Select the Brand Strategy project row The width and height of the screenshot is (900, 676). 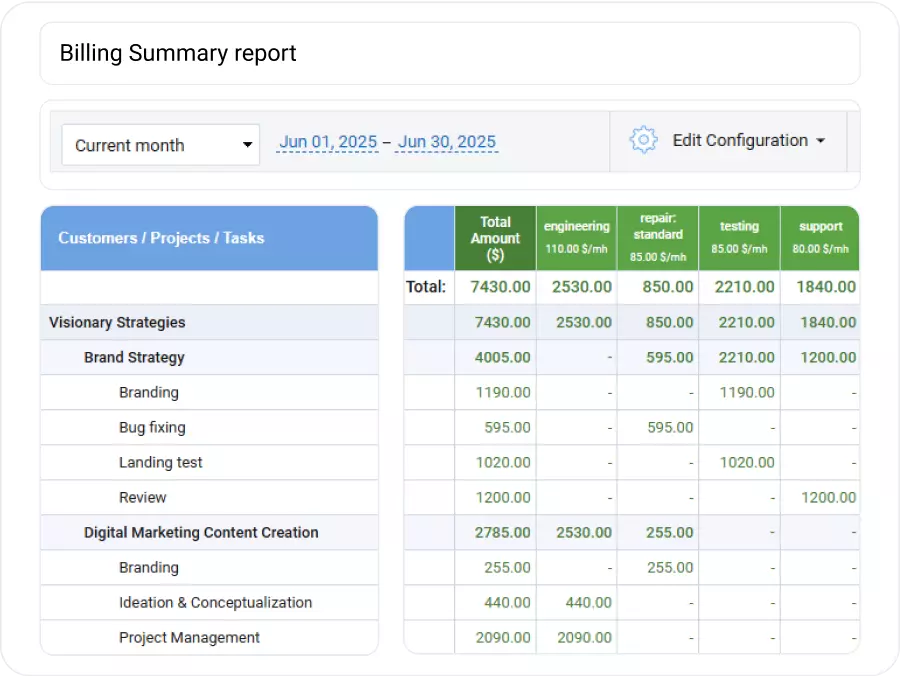pos(134,357)
